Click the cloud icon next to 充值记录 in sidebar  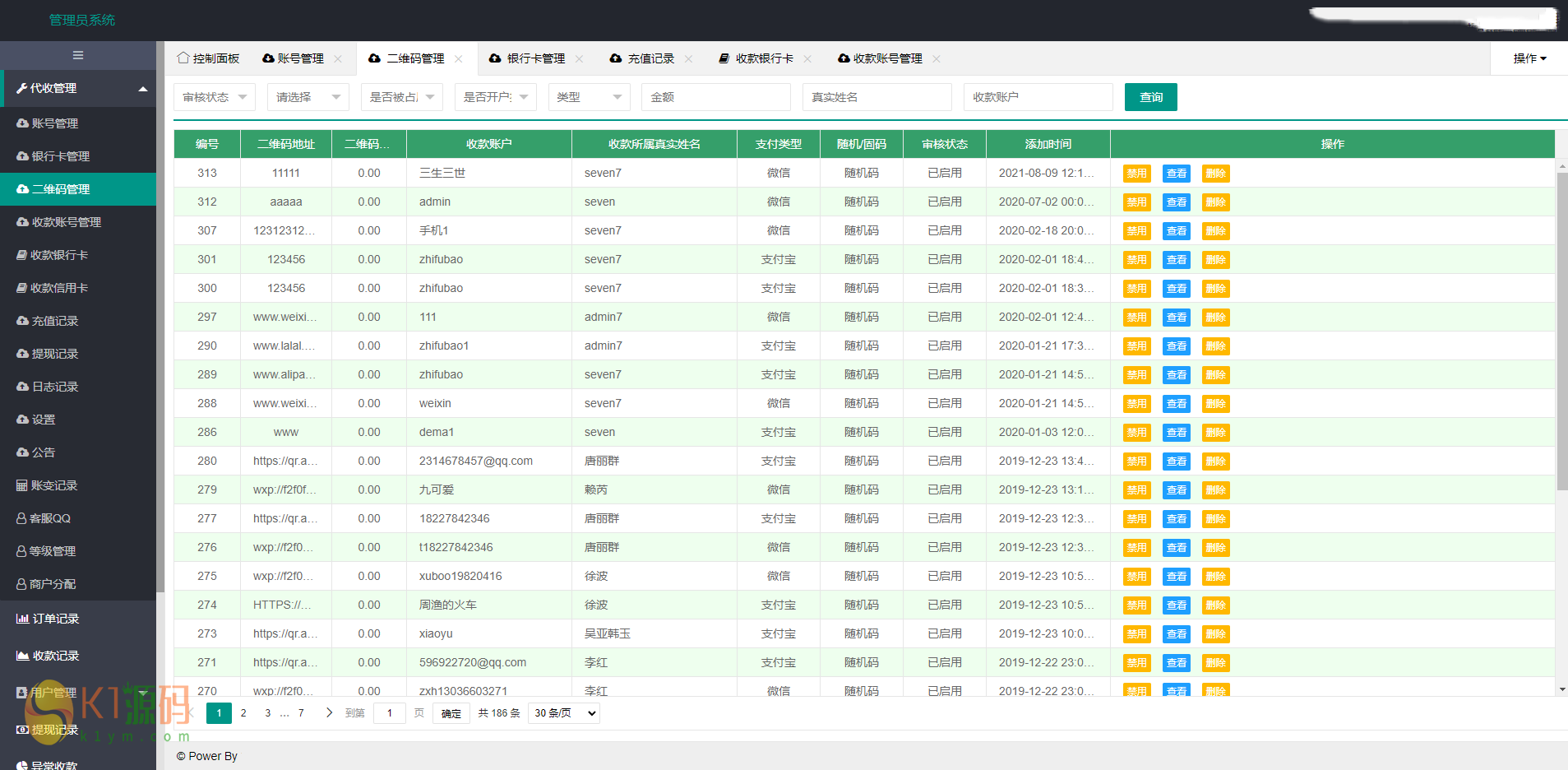point(22,321)
